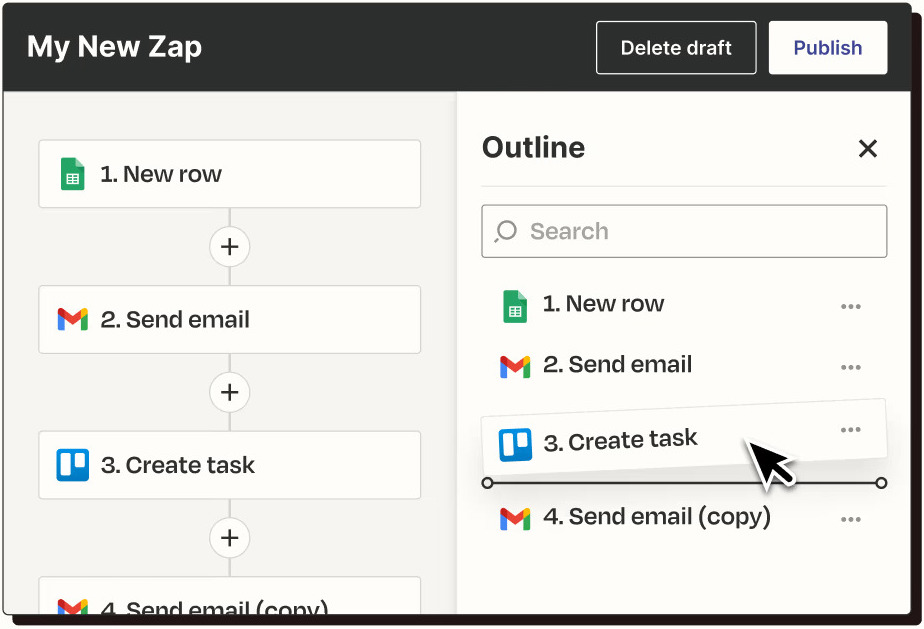Open the '2. Send email' step card

(230, 320)
